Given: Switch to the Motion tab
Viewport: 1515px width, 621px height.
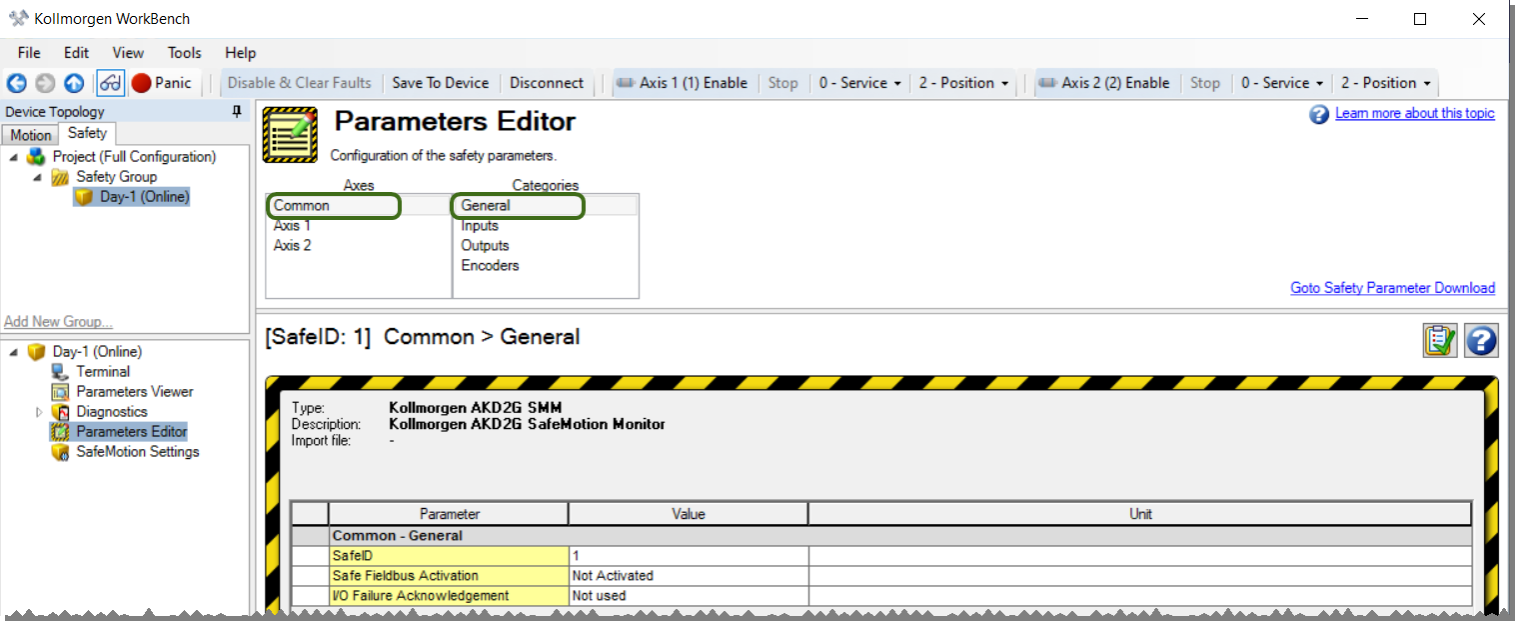Looking at the screenshot, I should click(30, 135).
